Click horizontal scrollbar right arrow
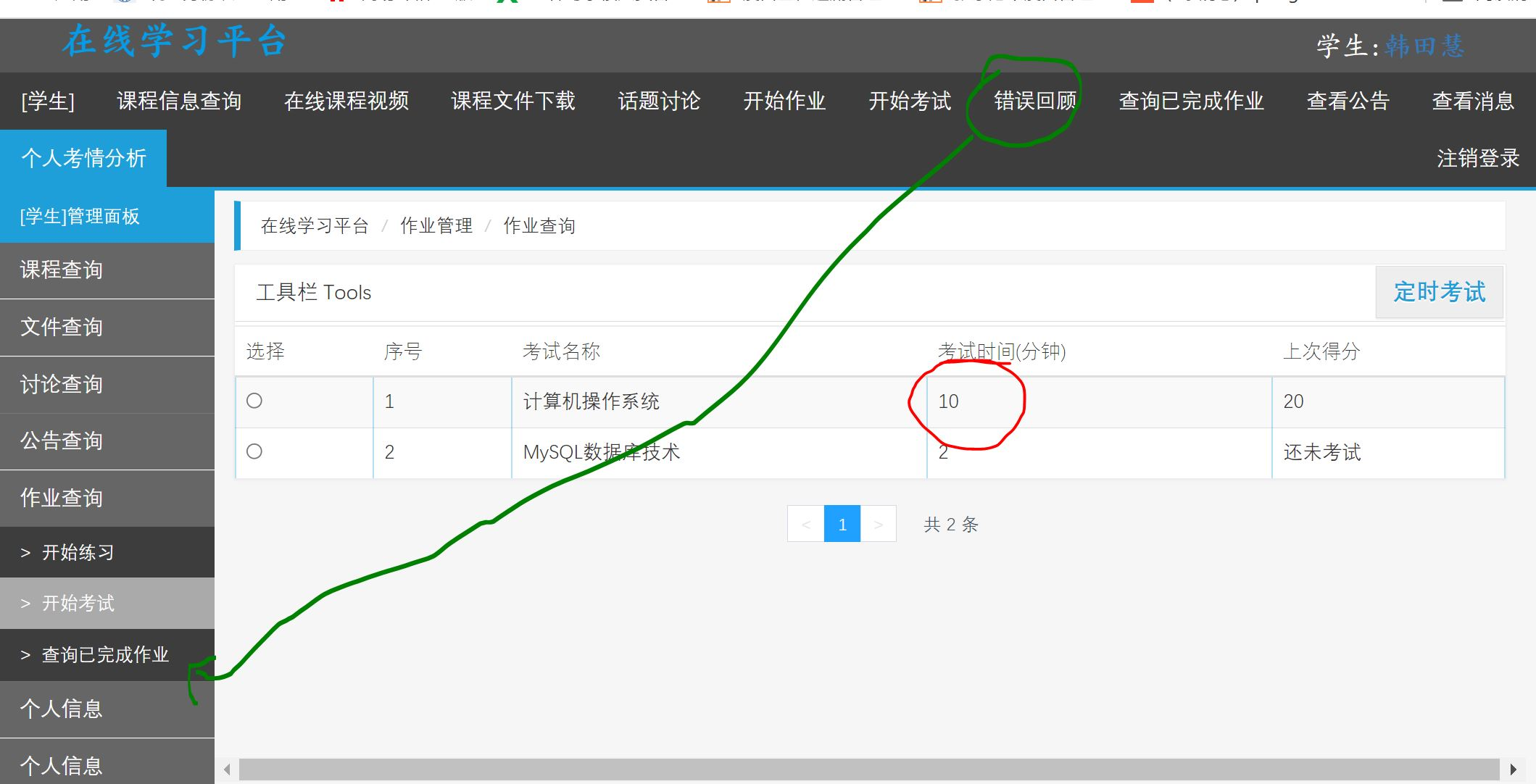1536x784 pixels. 1513,770
